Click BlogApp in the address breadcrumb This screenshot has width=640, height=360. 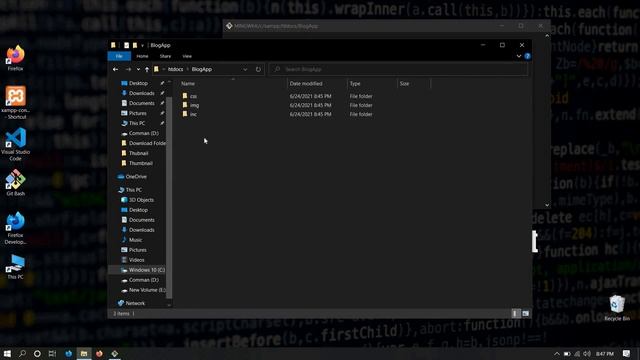pyautogui.click(x=202, y=69)
